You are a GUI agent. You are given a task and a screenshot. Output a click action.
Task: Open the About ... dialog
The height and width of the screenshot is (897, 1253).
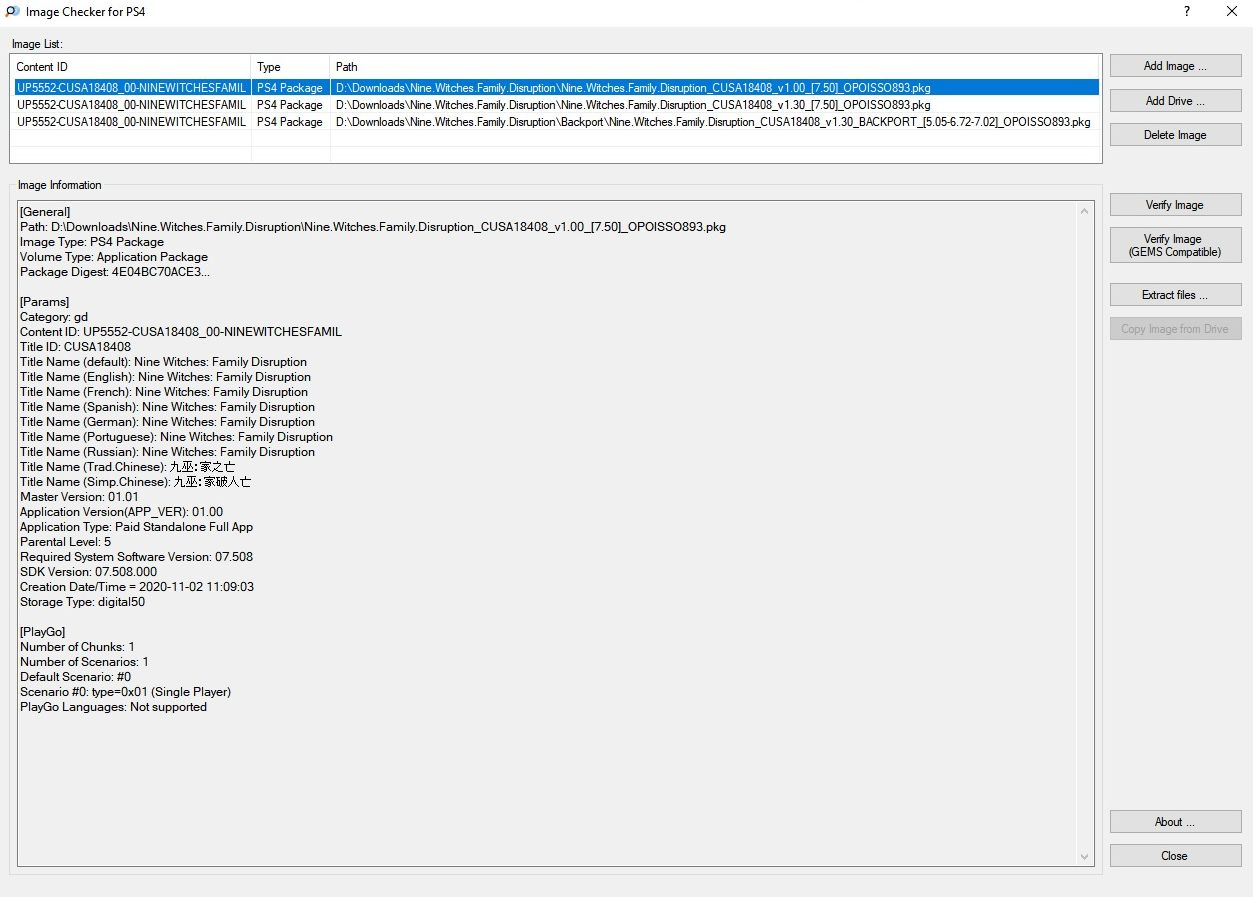click(1175, 822)
